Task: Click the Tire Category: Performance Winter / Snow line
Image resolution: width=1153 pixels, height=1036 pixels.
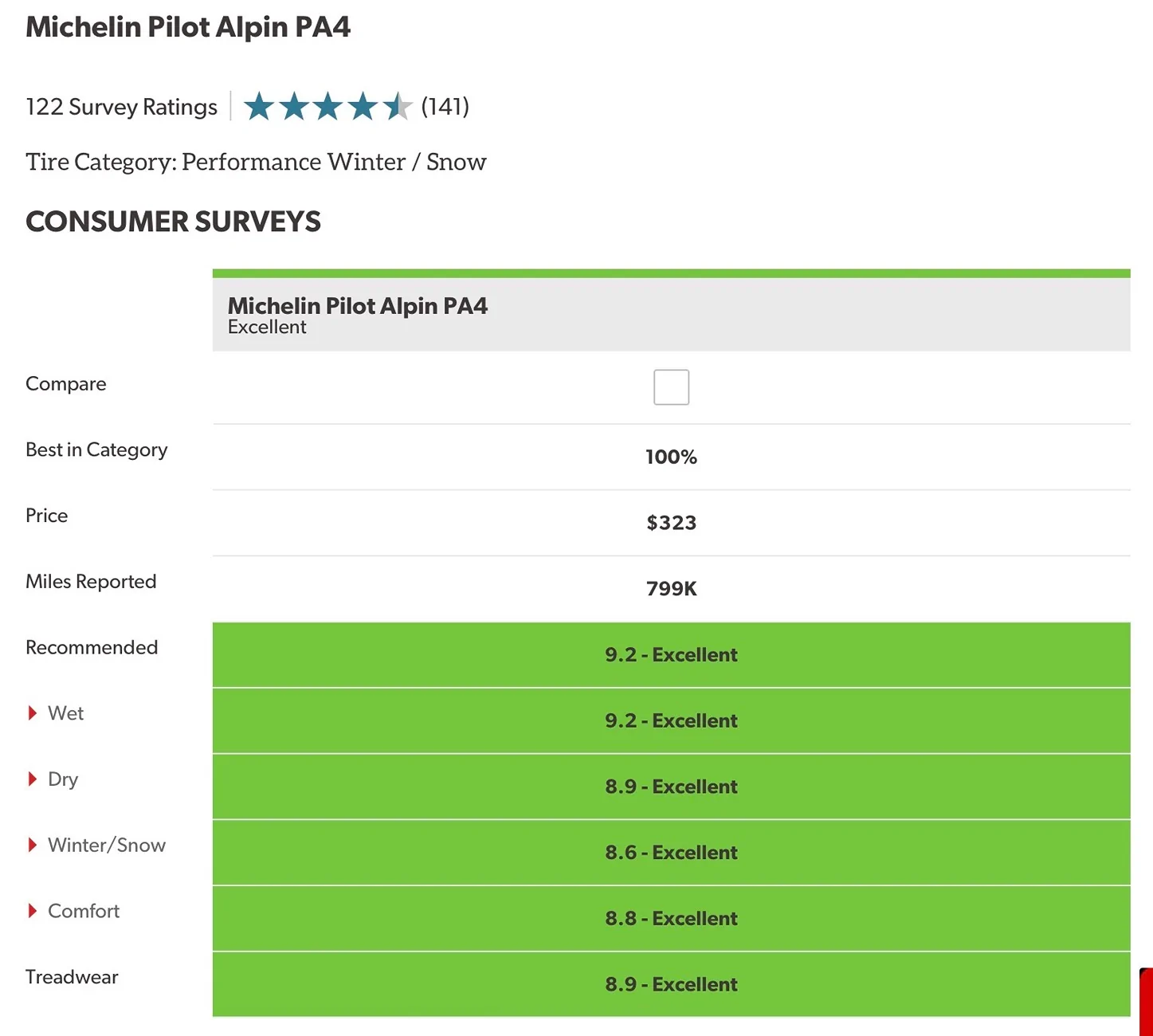Action: tap(256, 162)
